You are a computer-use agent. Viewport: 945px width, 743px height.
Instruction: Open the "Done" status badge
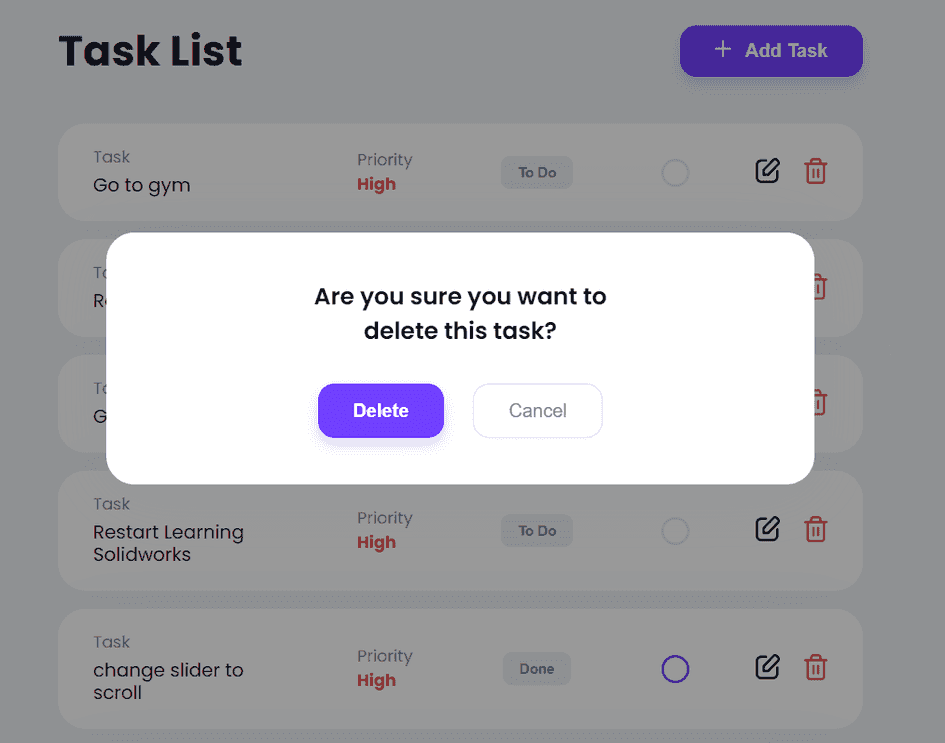[536, 668]
